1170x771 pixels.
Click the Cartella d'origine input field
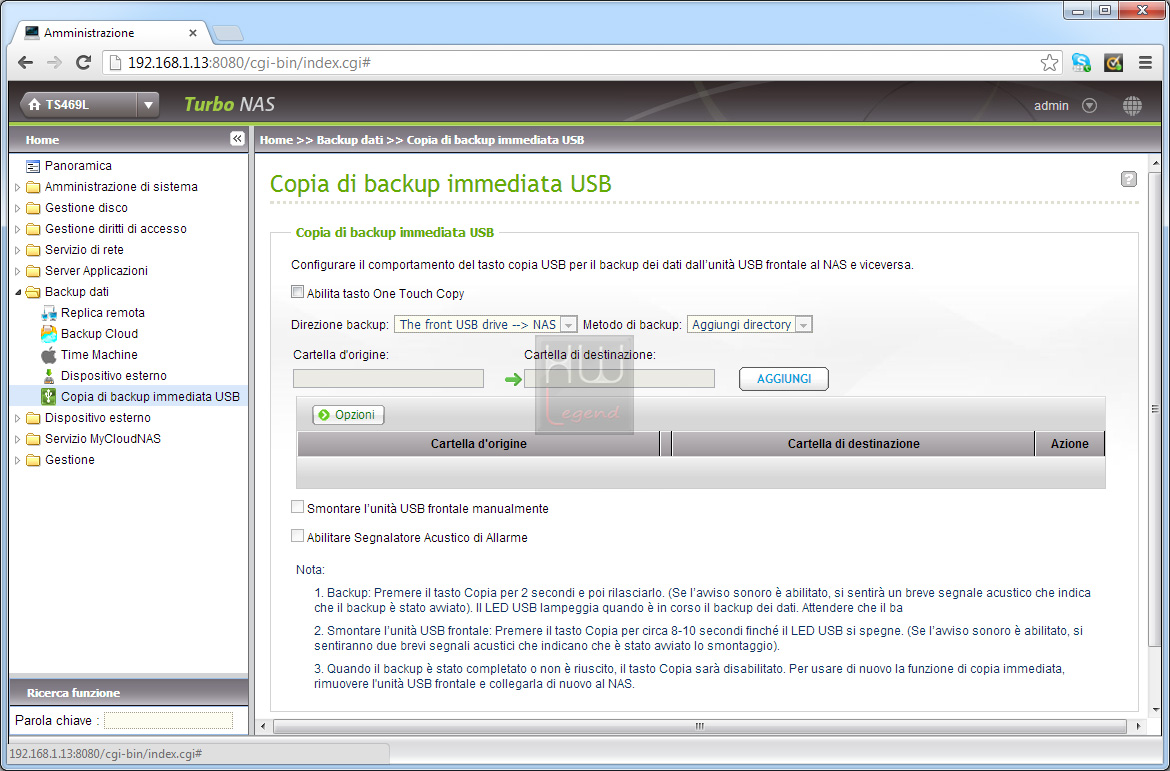[388, 378]
